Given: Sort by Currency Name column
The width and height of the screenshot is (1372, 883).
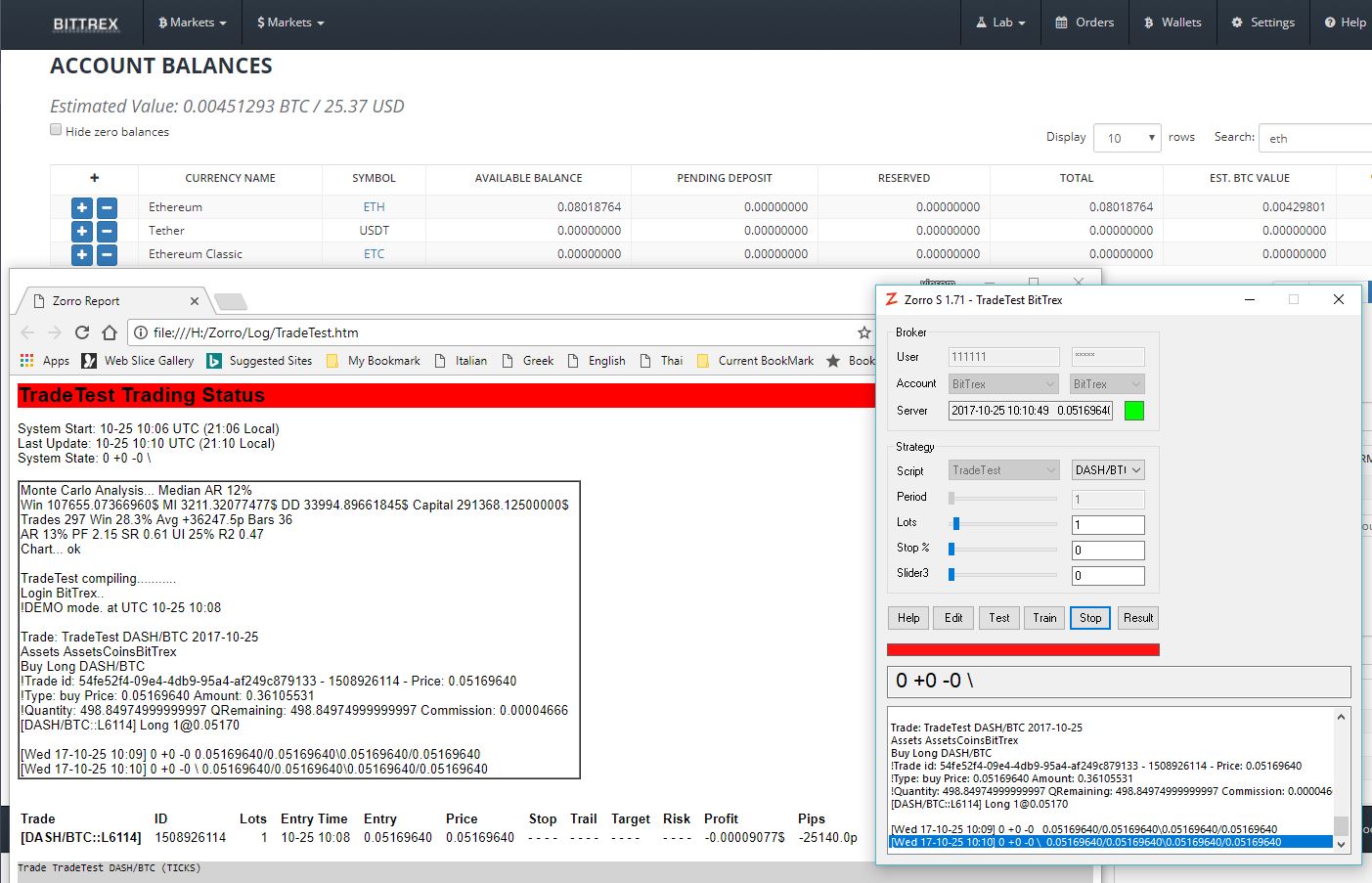Looking at the screenshot, I should pos(230,178).
